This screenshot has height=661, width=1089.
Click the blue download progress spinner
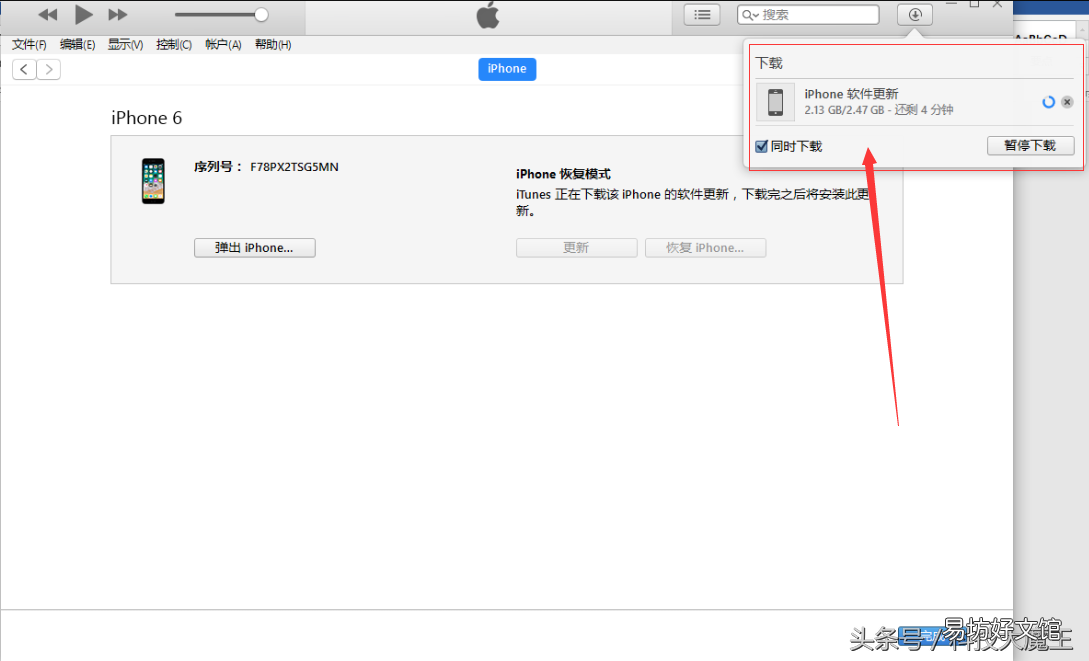[x=1049, y=102]
